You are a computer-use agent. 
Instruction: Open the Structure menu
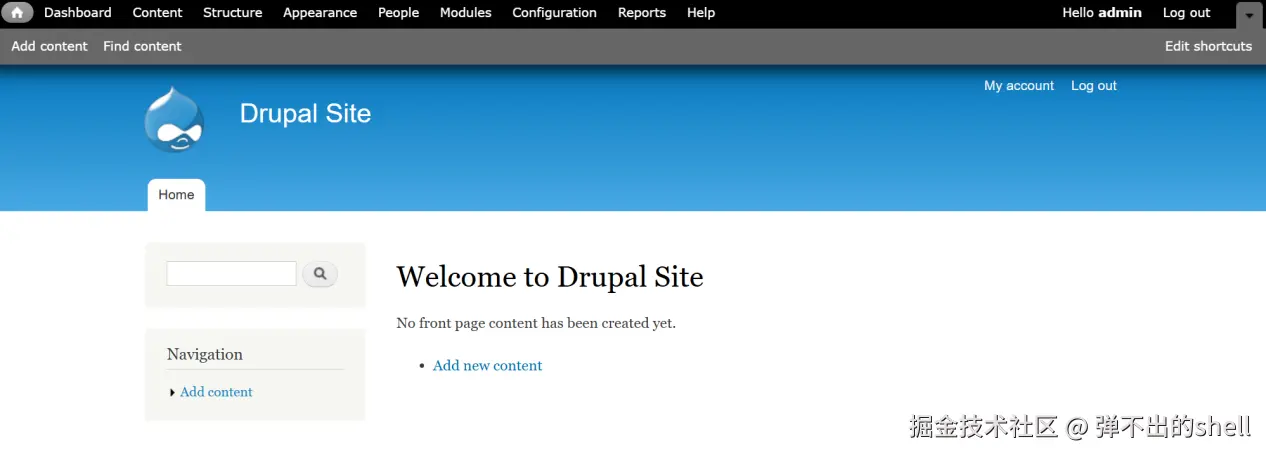pyautogui.click(x=233, y=13)
